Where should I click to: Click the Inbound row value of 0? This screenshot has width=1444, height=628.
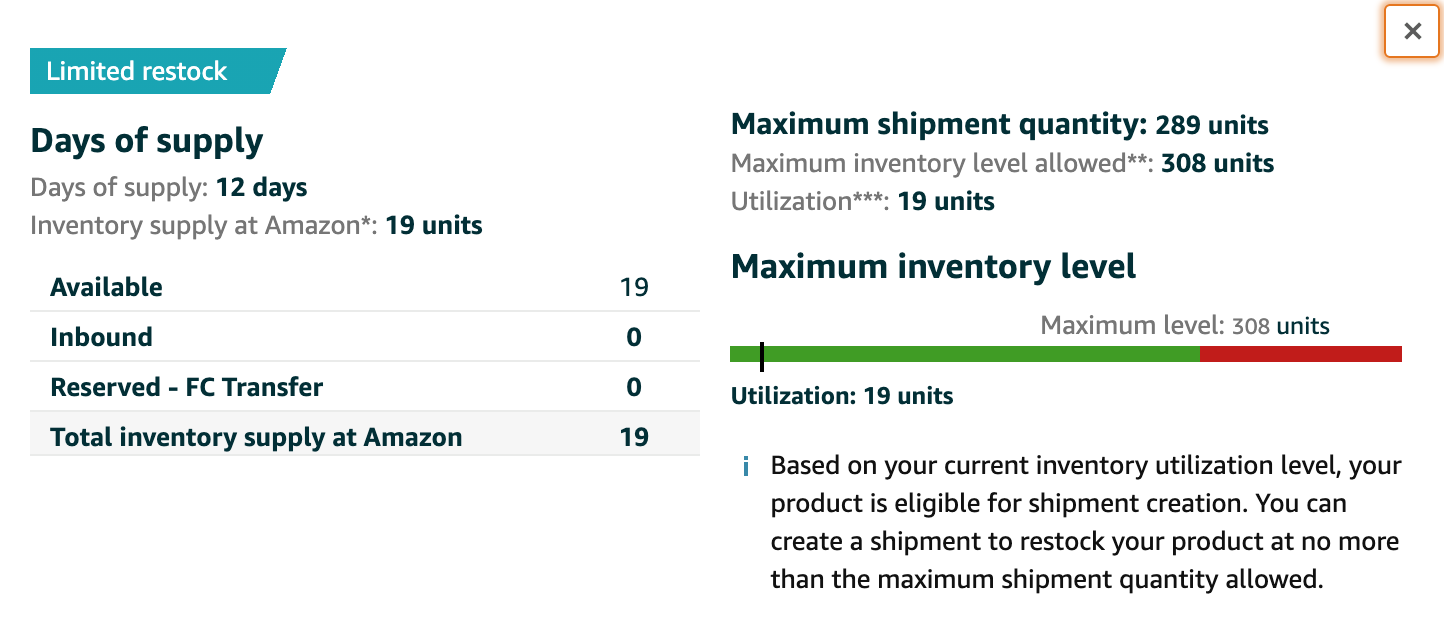tap(633, 337)
